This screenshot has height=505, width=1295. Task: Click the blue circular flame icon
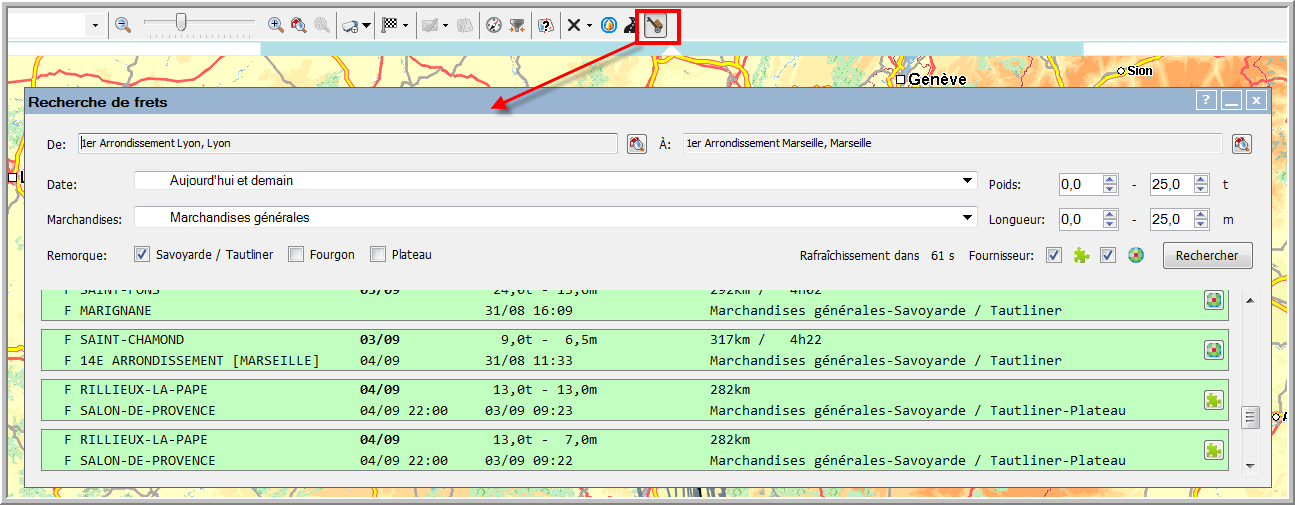608,25
